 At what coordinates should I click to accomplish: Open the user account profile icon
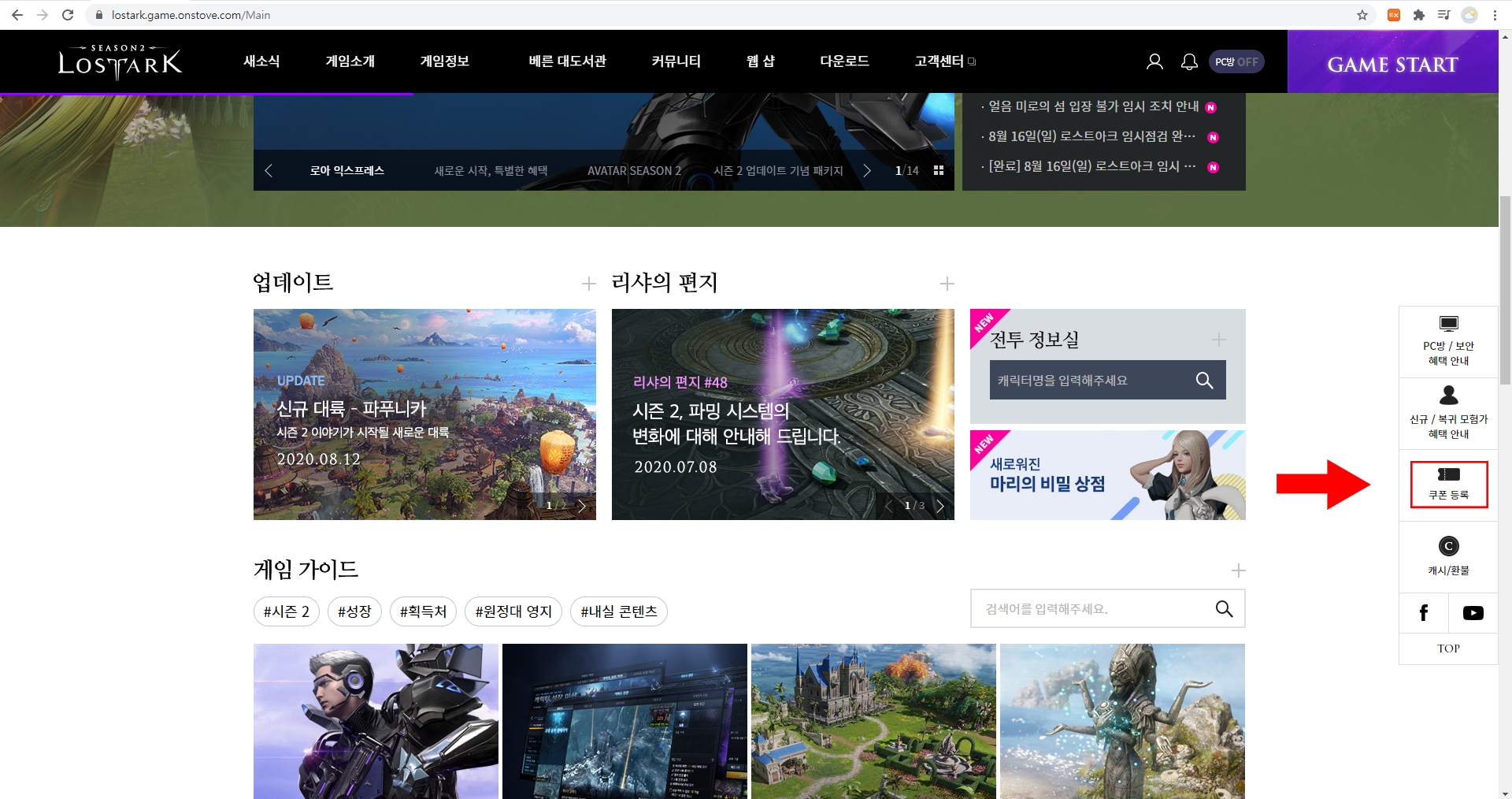[x=1154, y=61]
